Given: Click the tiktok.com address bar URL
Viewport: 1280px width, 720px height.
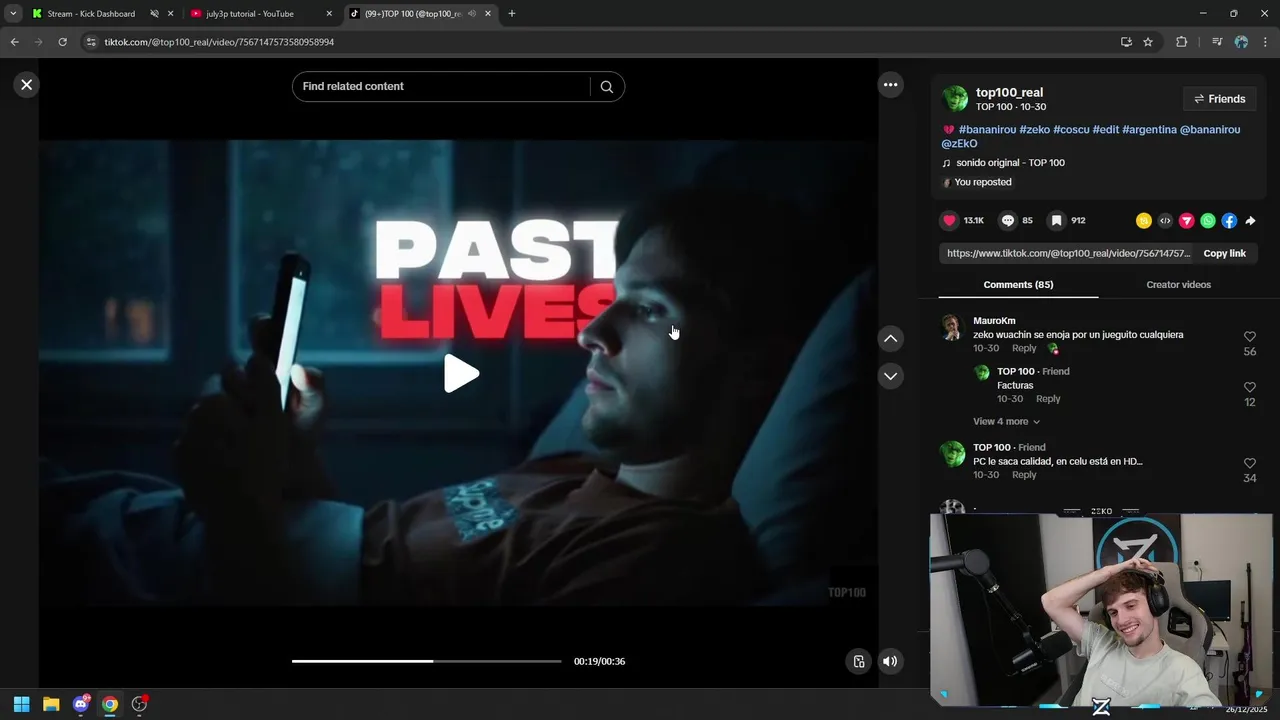Looking at the screenshot, I should 219,42.
